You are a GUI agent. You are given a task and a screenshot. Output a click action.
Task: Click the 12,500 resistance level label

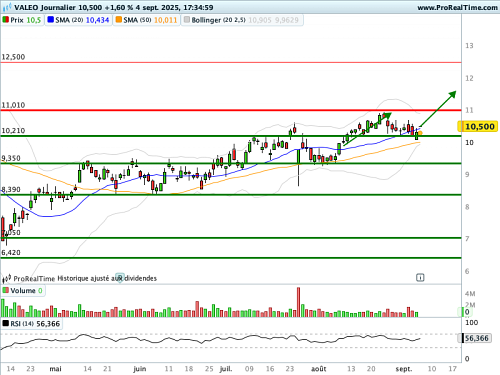click(x=13, y=57)
